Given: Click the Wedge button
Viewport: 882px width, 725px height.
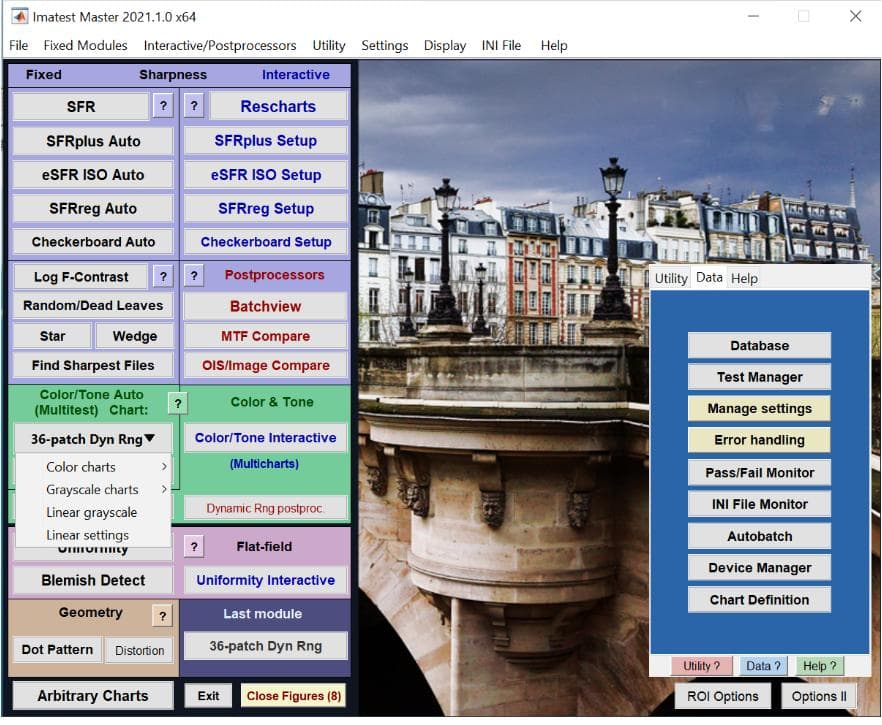Looking at the screenshot, I should (135, 336).
